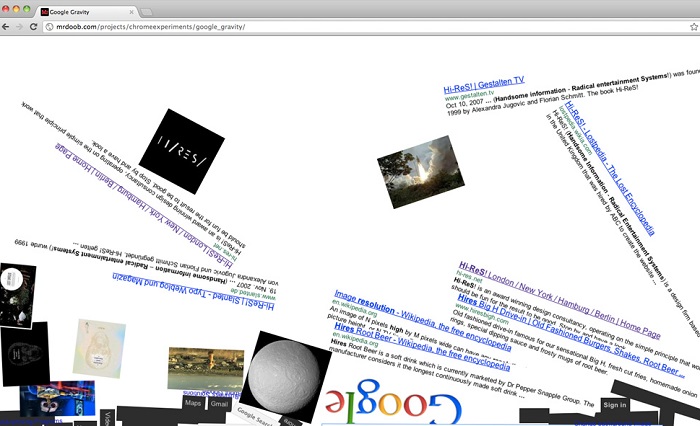The height and width of the screenshot is (426, 700).
Task: Click the grey moon image thumbnail
Action: (288, 376)
